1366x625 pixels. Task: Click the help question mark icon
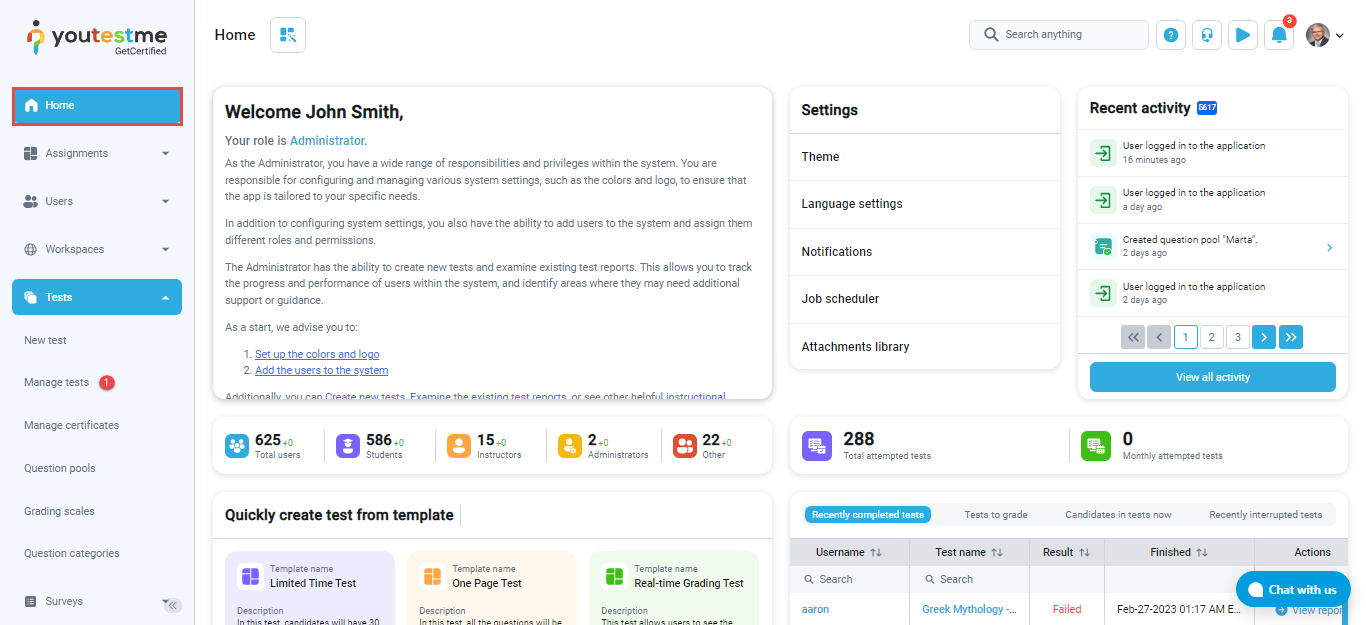[1171, 35]
